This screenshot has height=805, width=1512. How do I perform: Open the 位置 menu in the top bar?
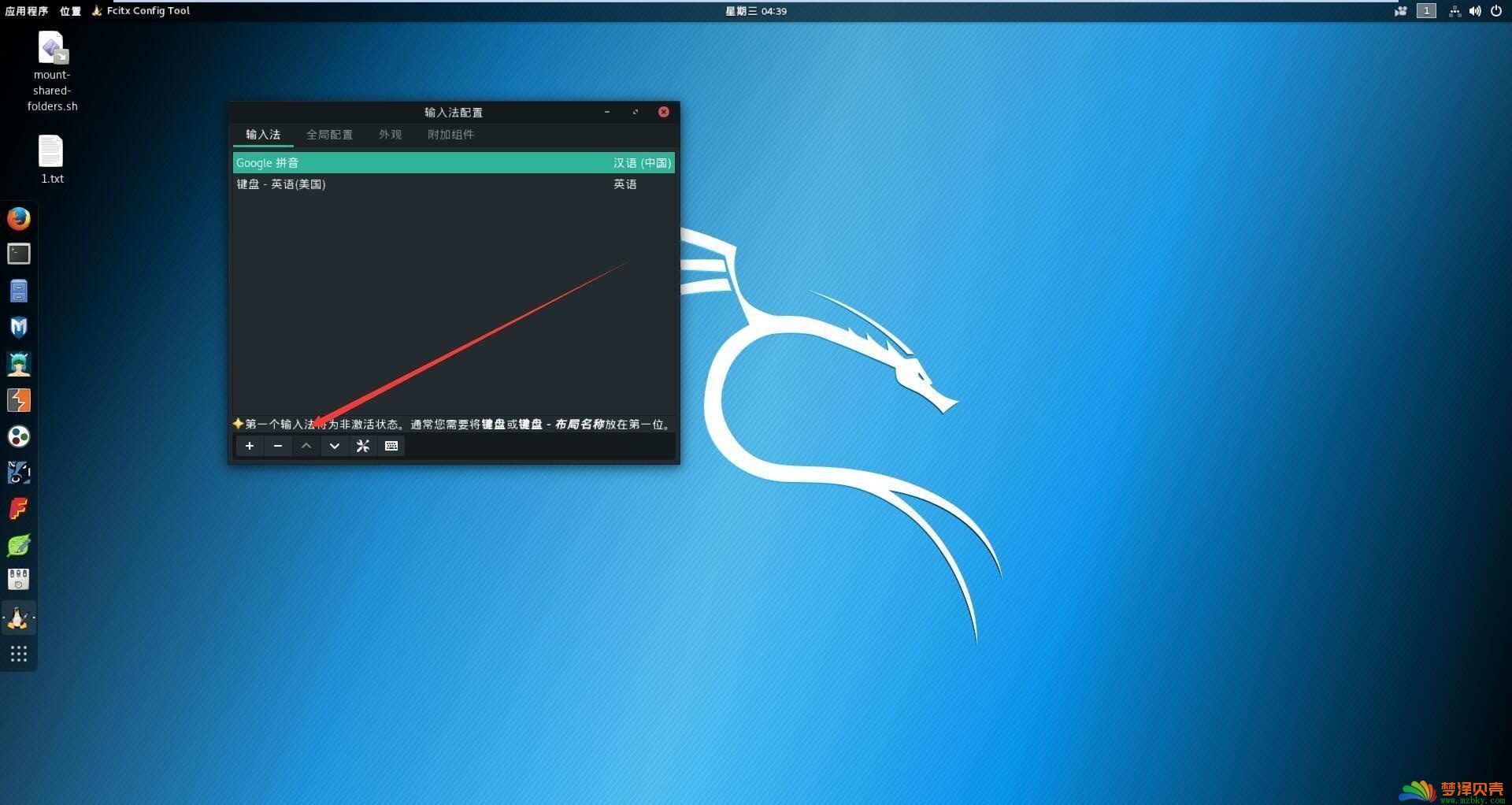coord(70,11)
